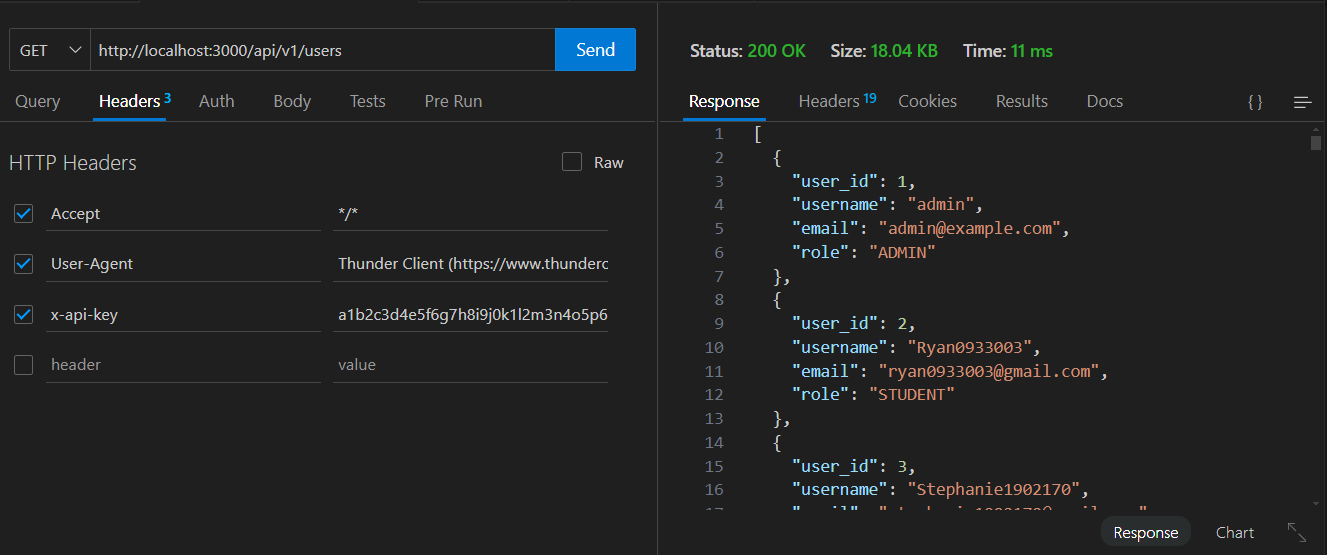Go to the Tests tab
This screenshot has height=555, width=1327.
point(368,101)
